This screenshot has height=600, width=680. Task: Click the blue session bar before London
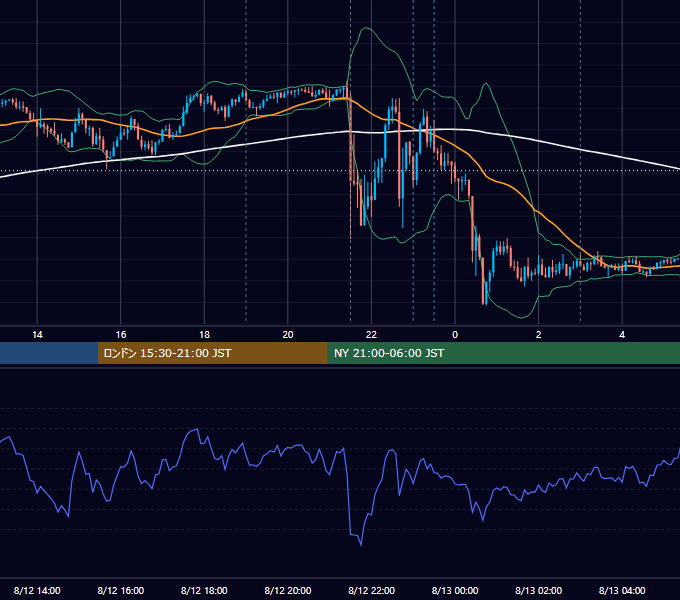coord(49,353)
